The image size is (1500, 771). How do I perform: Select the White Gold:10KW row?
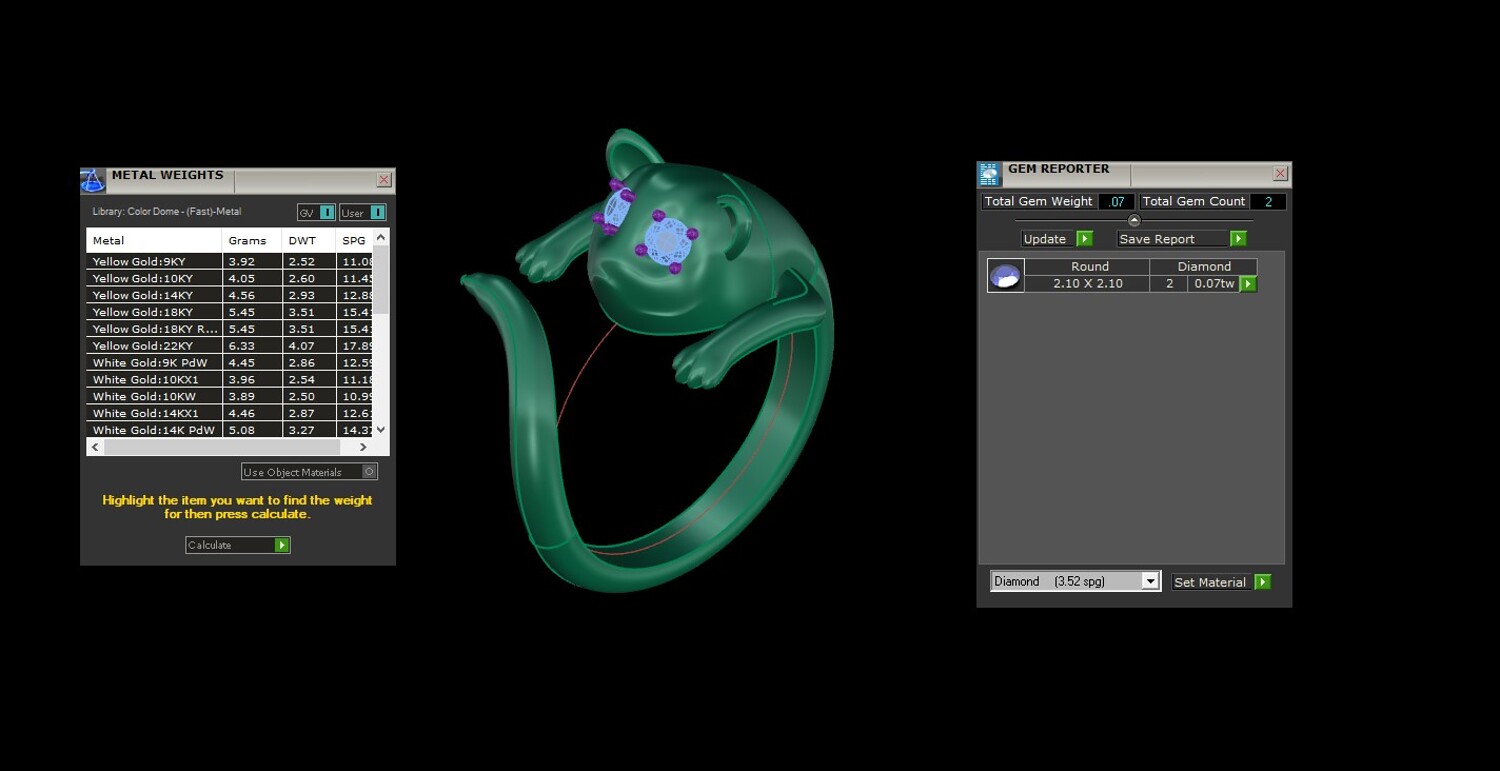[x=230, y=397]
